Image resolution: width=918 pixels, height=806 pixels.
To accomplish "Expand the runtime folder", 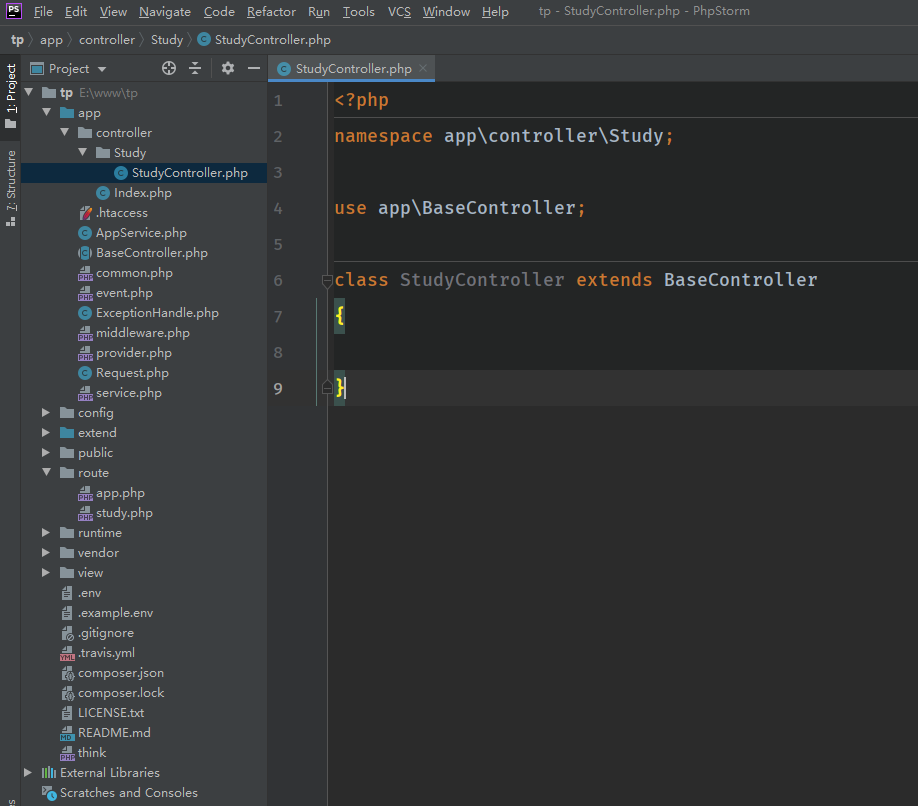I will (46, 533).
